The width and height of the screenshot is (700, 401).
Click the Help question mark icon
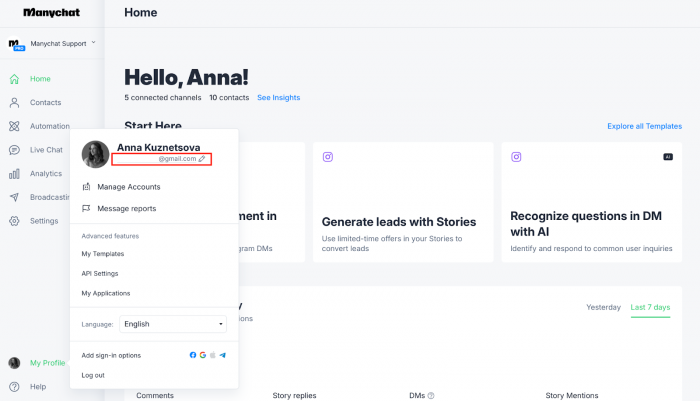coord(14,387)
